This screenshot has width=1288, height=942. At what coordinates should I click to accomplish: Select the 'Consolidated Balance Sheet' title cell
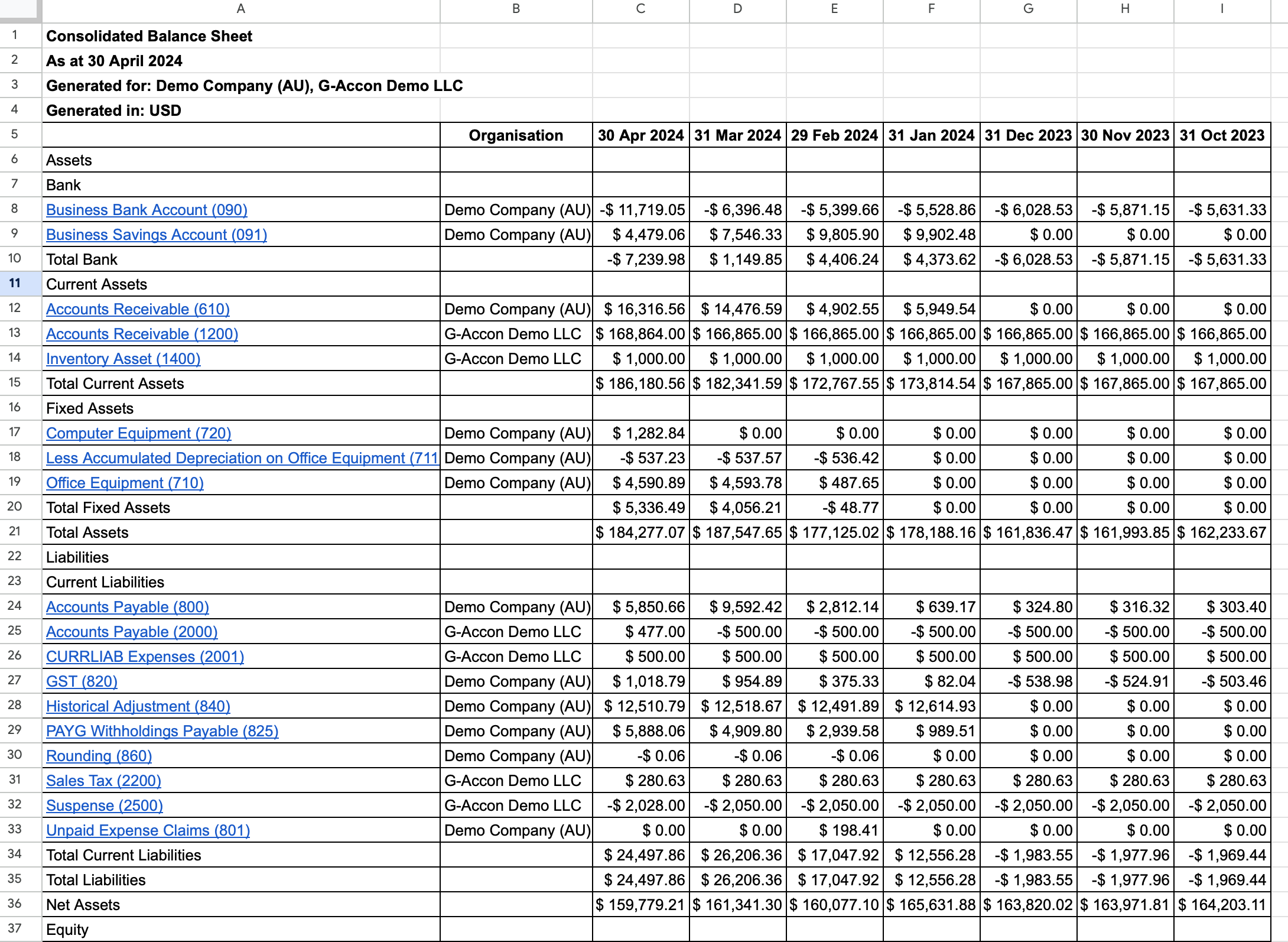coord(241,36)
